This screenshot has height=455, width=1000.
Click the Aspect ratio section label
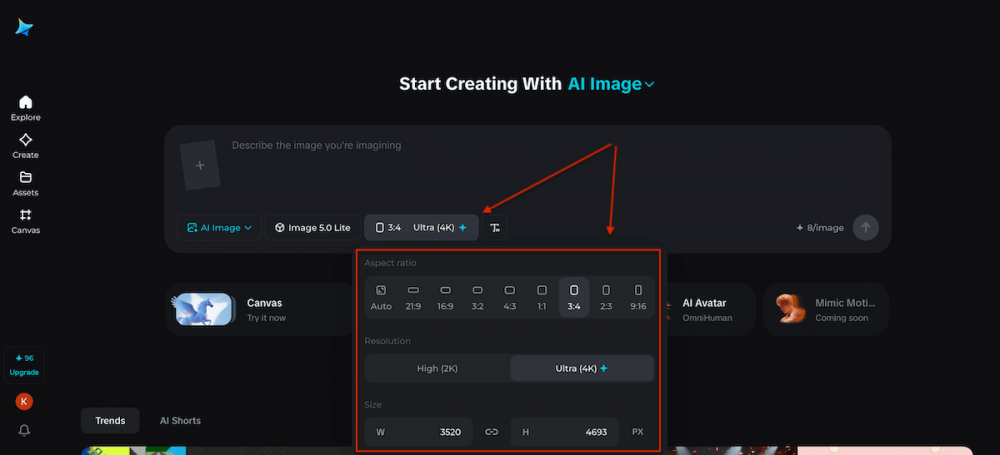pos(390,263)
